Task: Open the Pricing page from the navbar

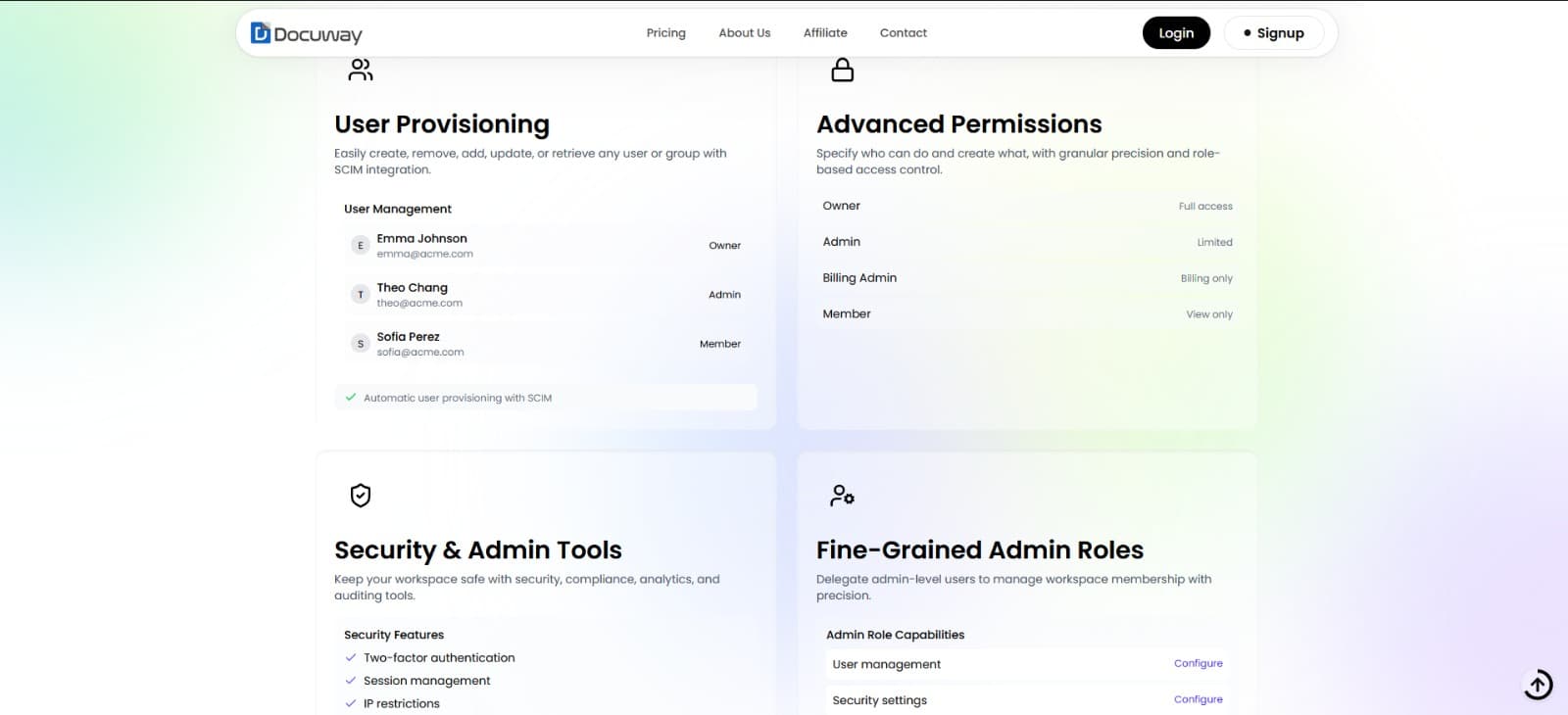Action: (665, 33)
